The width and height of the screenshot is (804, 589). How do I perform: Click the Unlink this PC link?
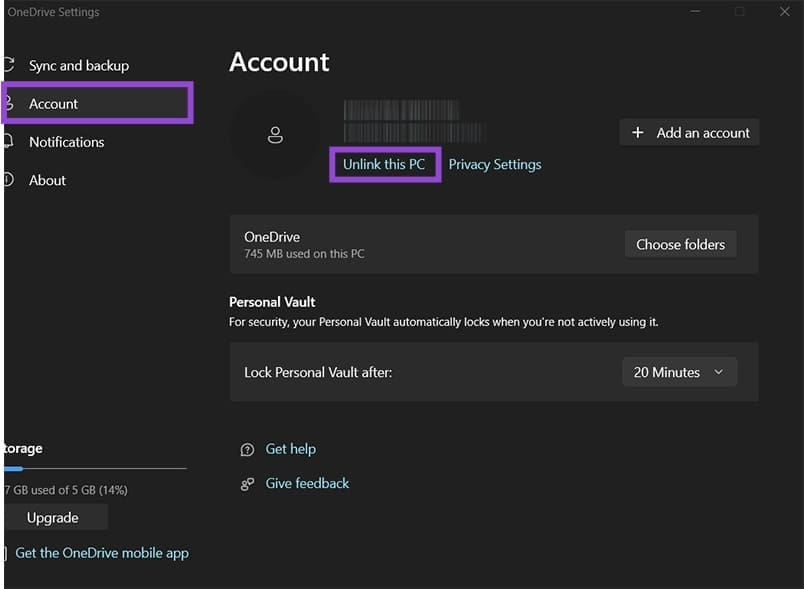click(x=384, y=164)
